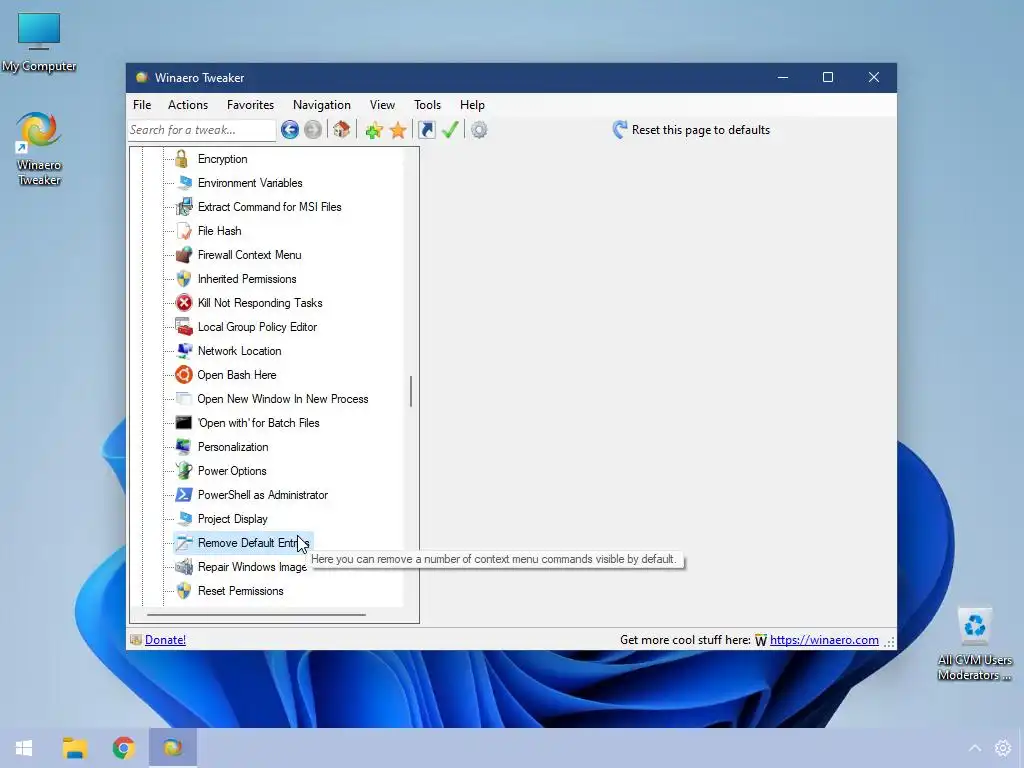Click the Personalization icon
Viewport: 1024px width, 768px height.
coord(184,447)
